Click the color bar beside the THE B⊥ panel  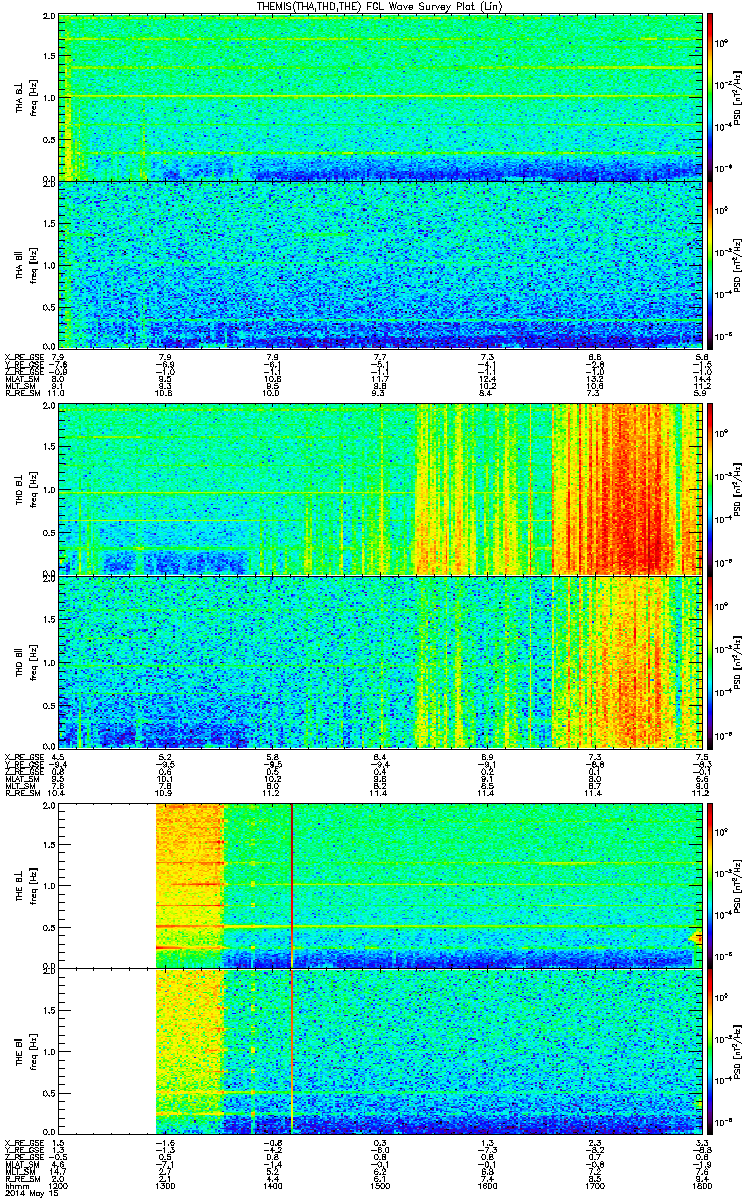click(x=710, y=885)
